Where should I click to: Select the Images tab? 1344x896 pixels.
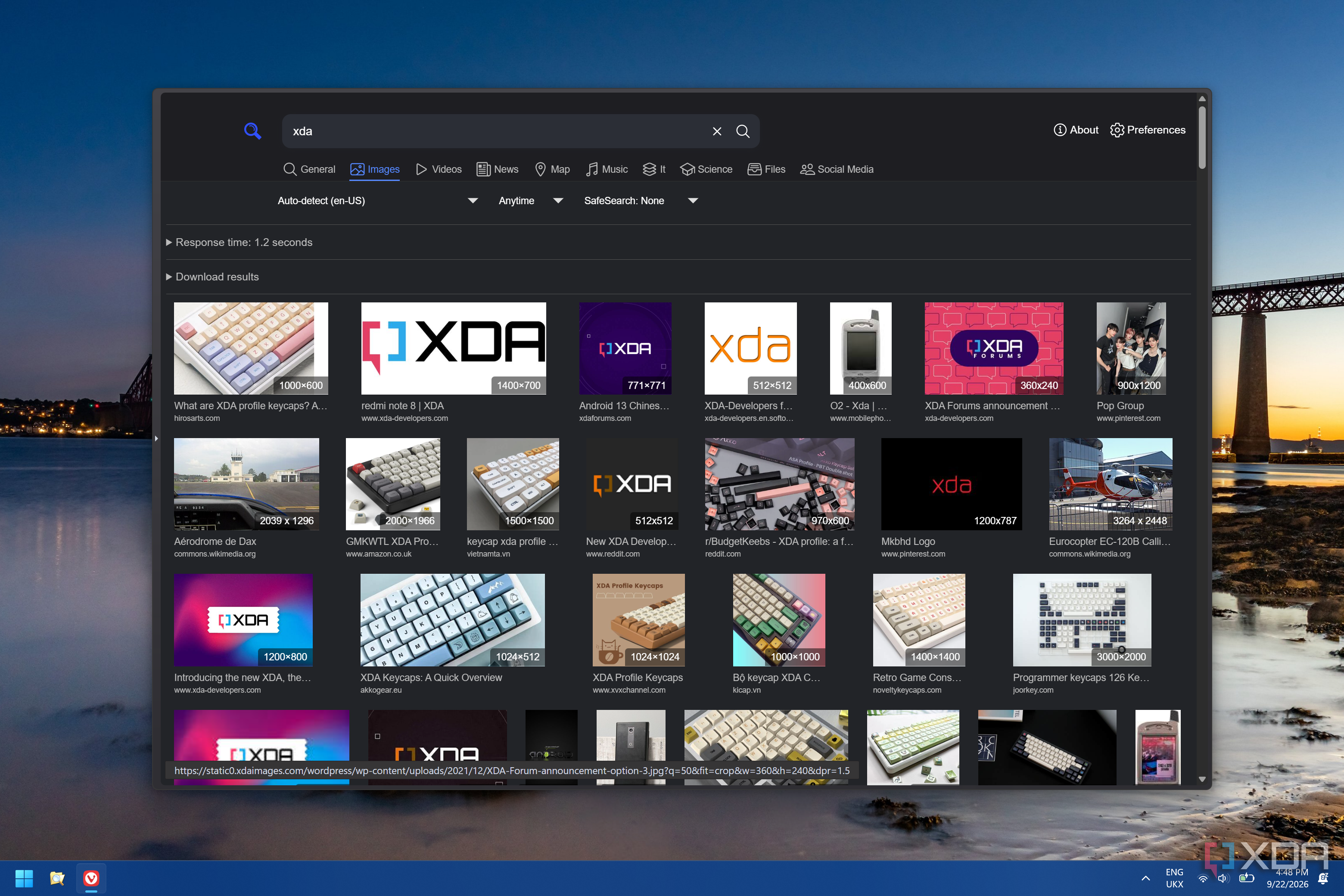point(375,169)
